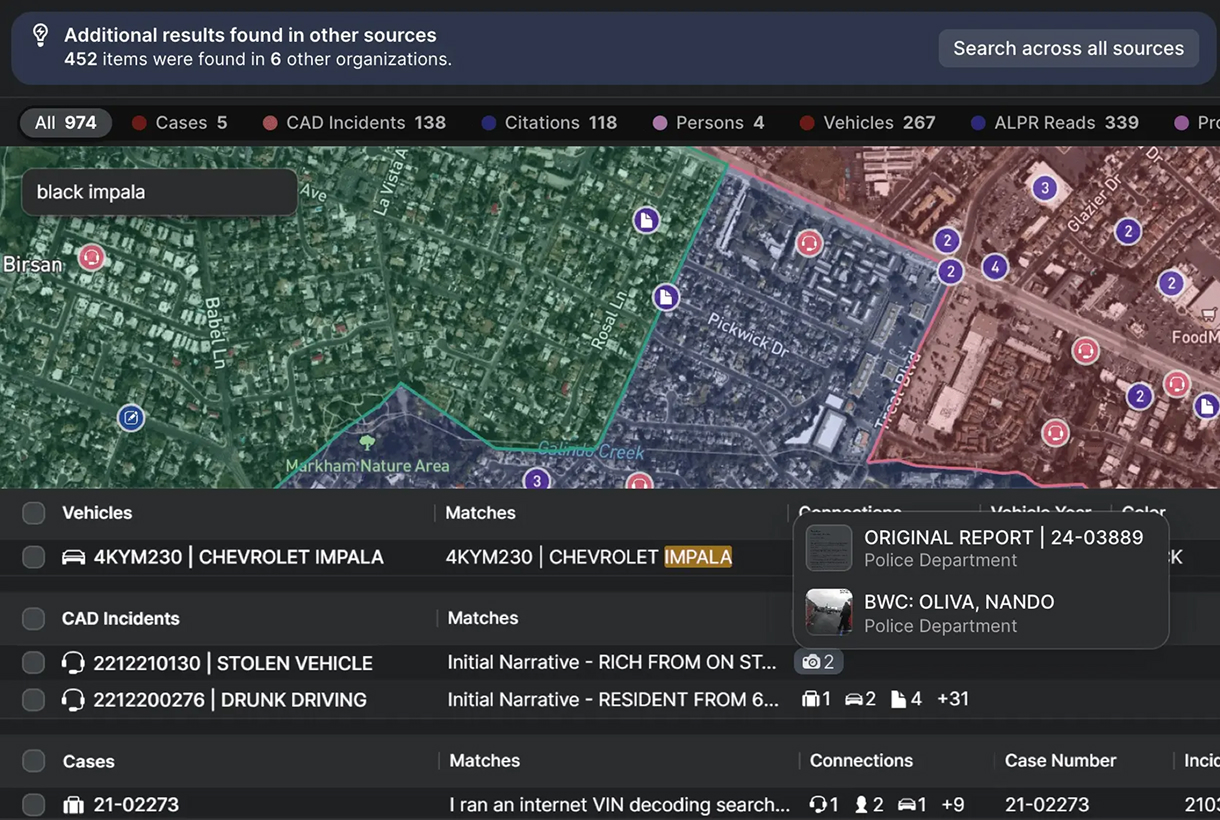1220x820 pixels.
Task: Click the headset incident marker near Birsan
Action: pos(92,258)
